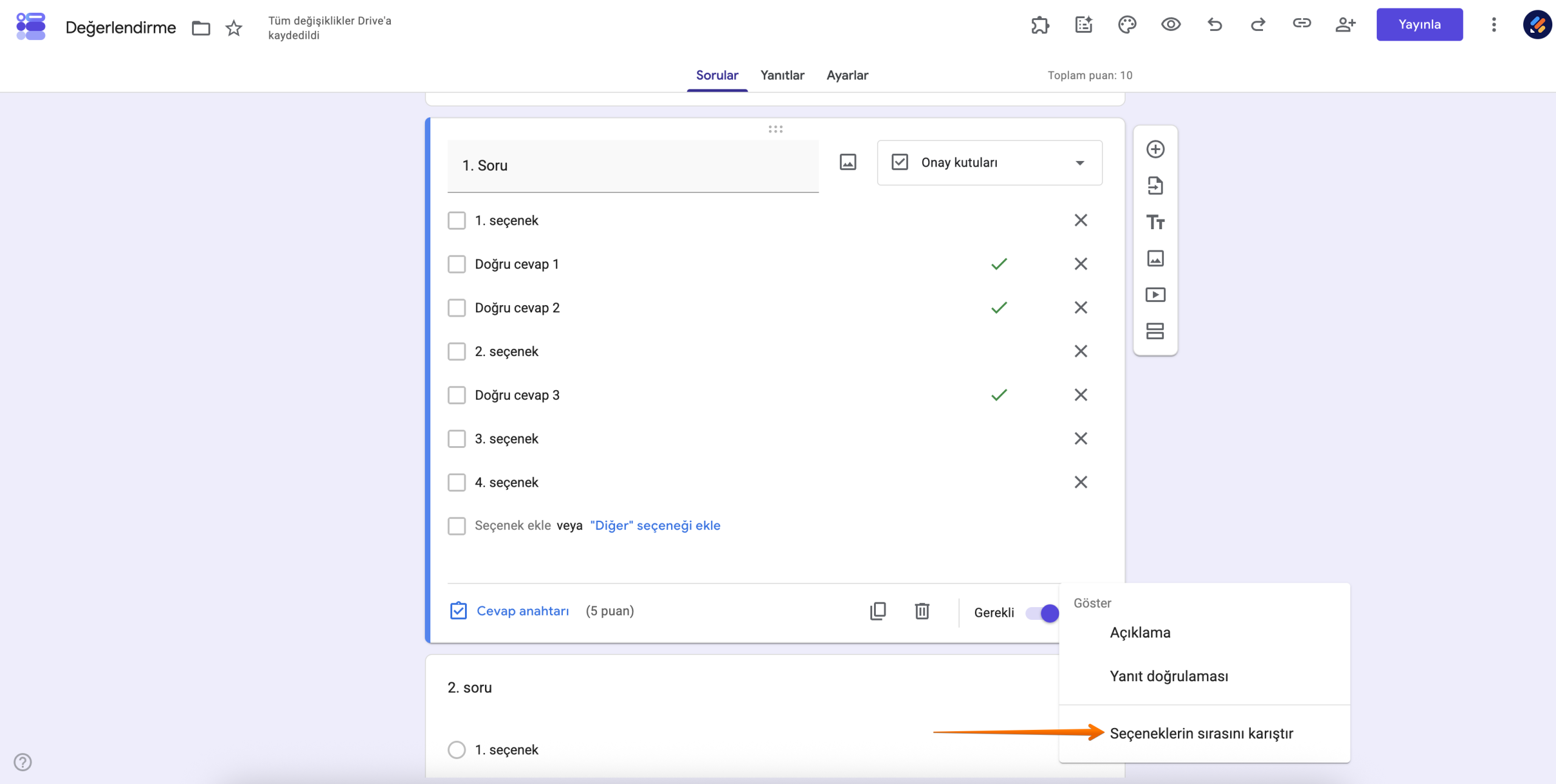The image size is (1556, 784).
Task: Import questions from side toolbar
Action: pos(1155,186)
